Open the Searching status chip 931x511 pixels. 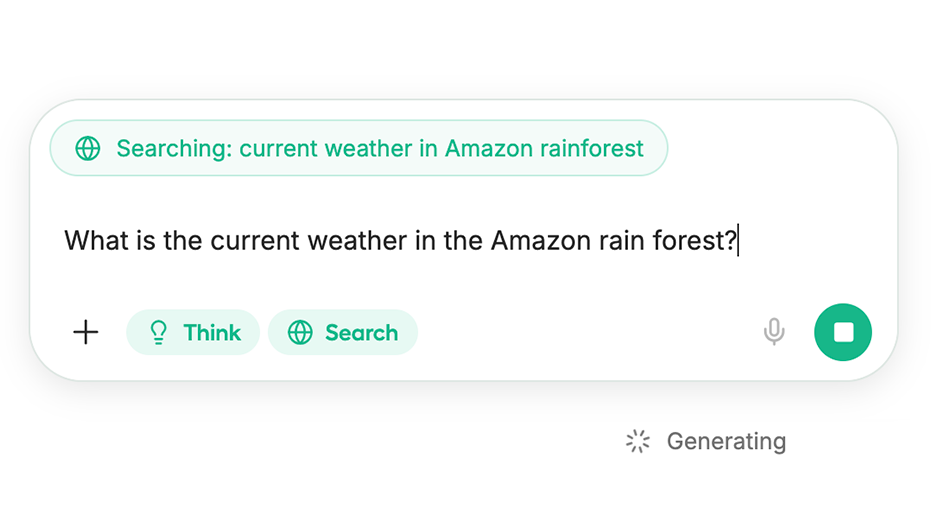tap(359, 149)
